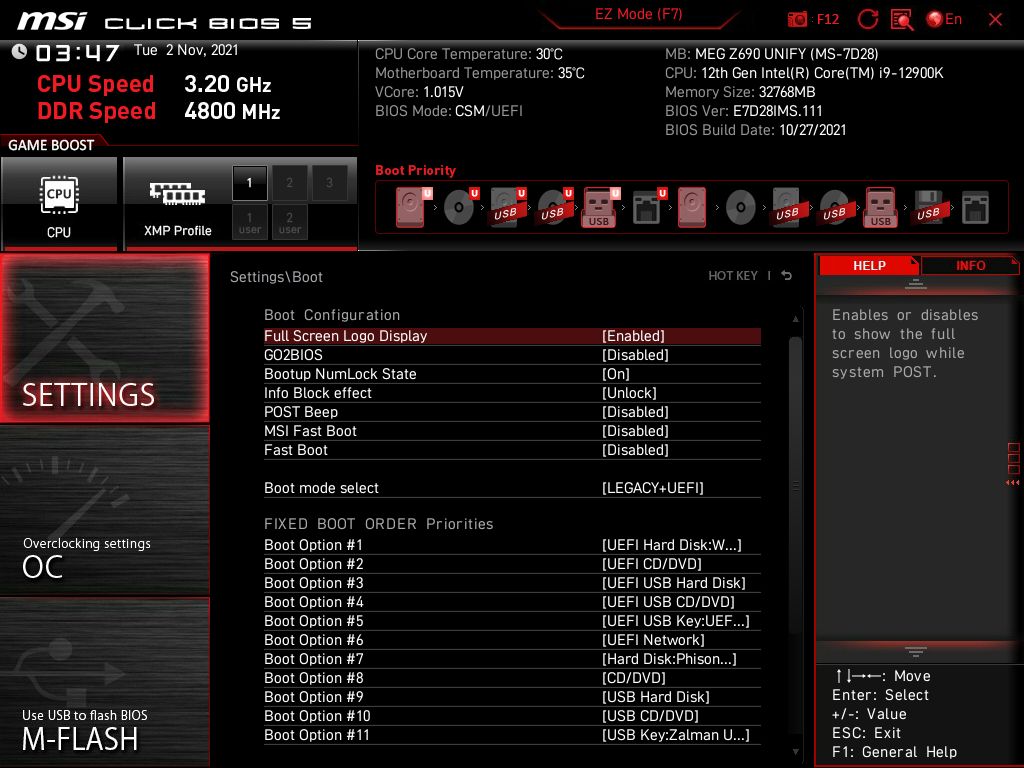Enable Game Boost CPU button
The image size is (1024, 768).
(59, 204)
